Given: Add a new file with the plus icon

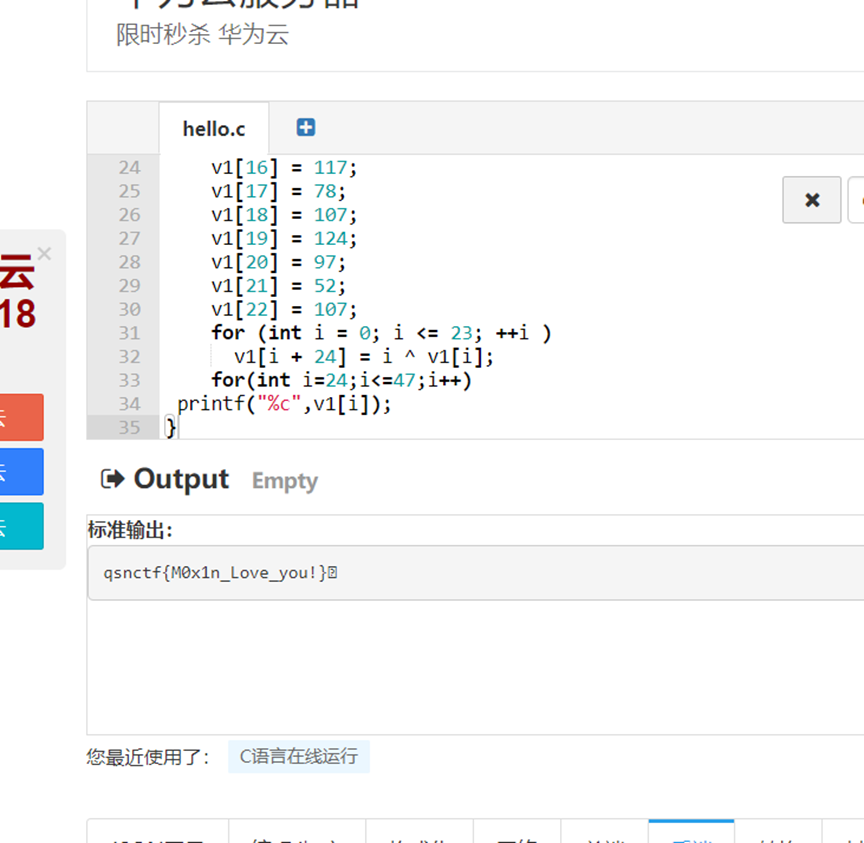Looking at the screenshot, I should click(306, 127).
